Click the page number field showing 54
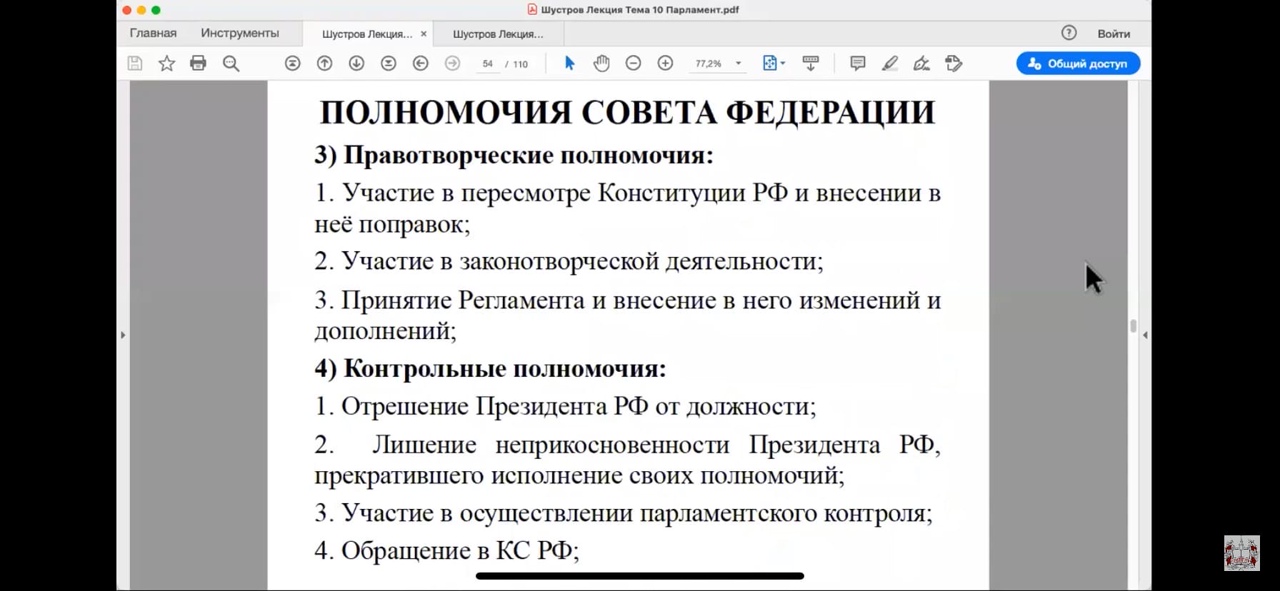 pyautogui.click(x=487, y=63)
